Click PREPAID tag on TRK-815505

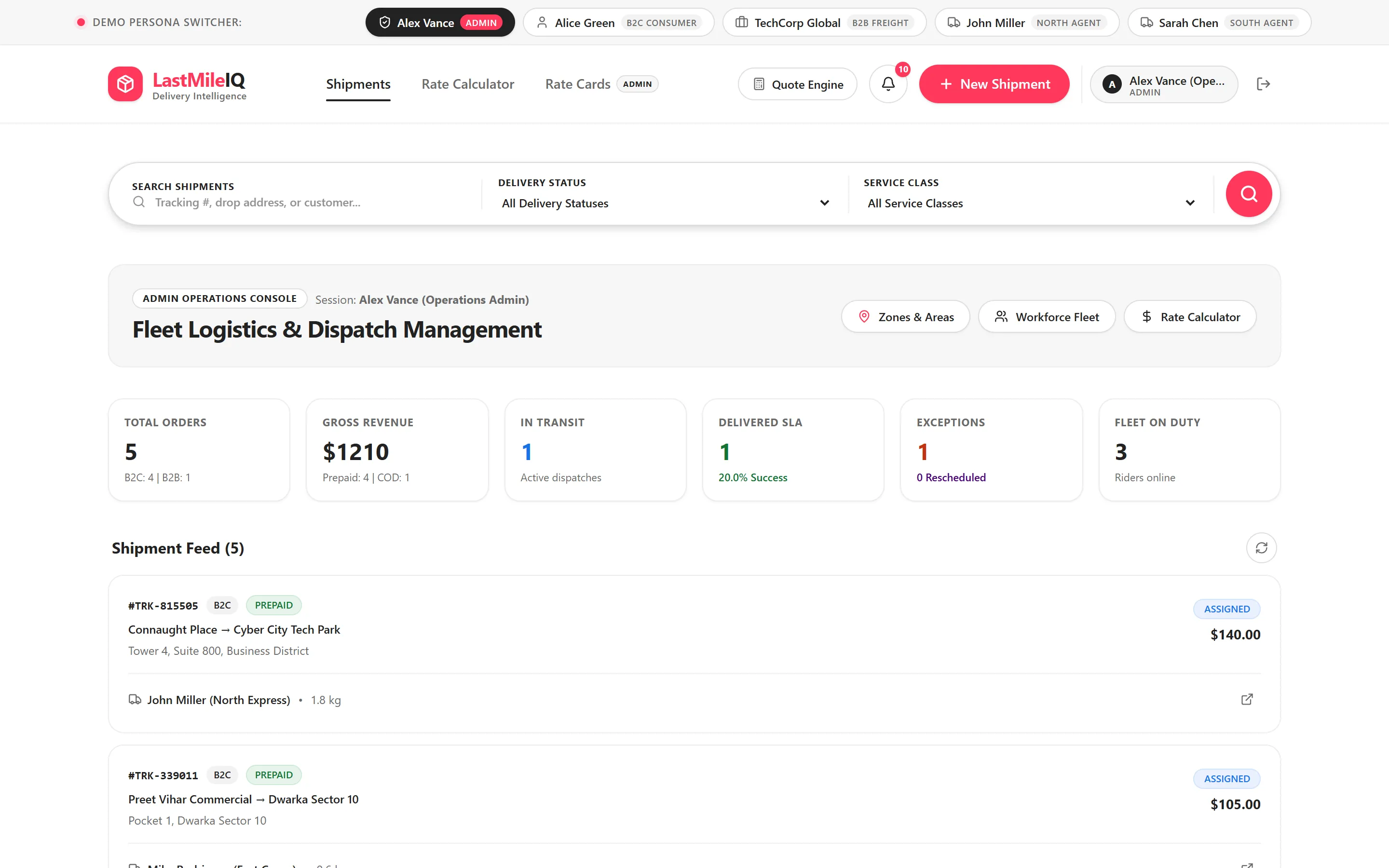[274, 605]
